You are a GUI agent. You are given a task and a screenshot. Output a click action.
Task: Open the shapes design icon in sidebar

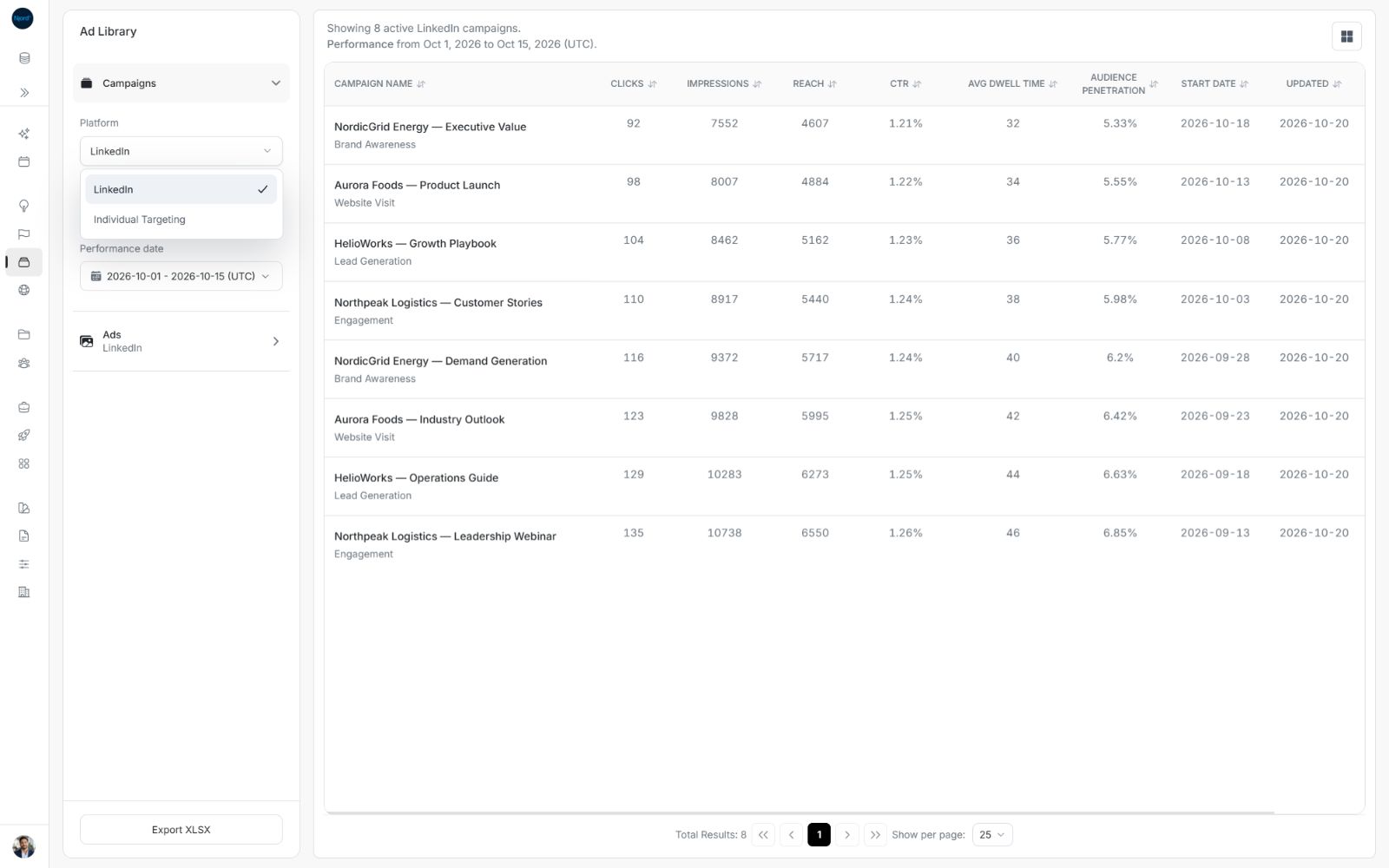[24, 508]
